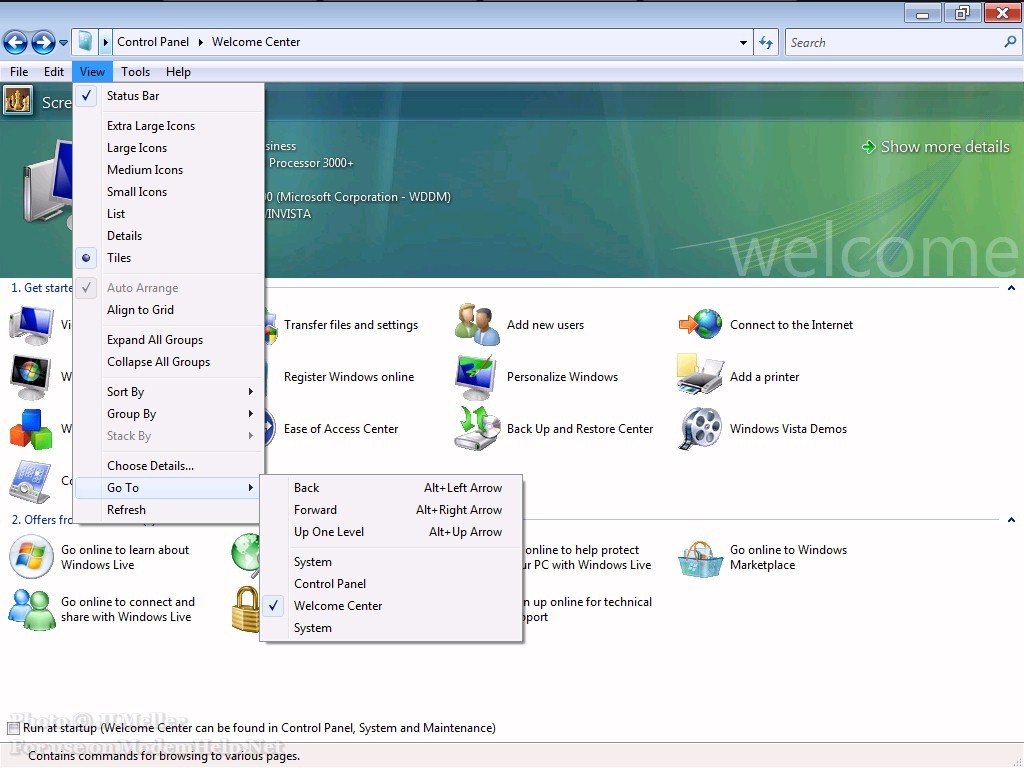
Task: Collapse the Offers section chevron
Action: [1011, 520]
